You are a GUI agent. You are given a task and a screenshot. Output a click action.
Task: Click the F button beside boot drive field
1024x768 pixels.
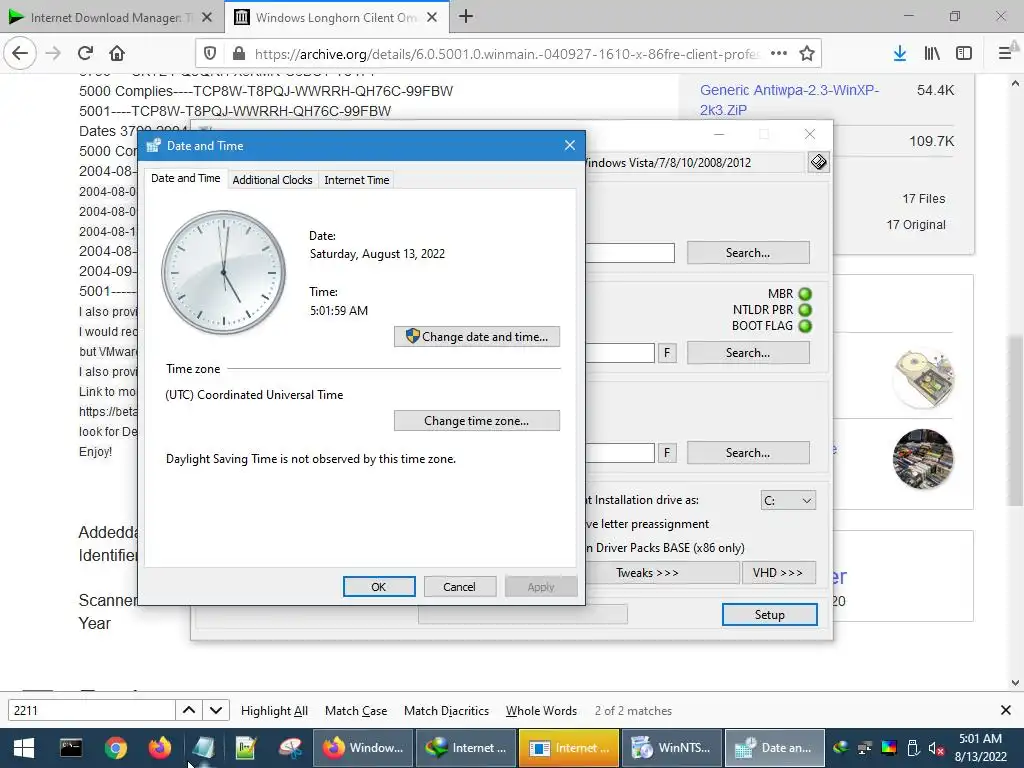tap(667, 353)
